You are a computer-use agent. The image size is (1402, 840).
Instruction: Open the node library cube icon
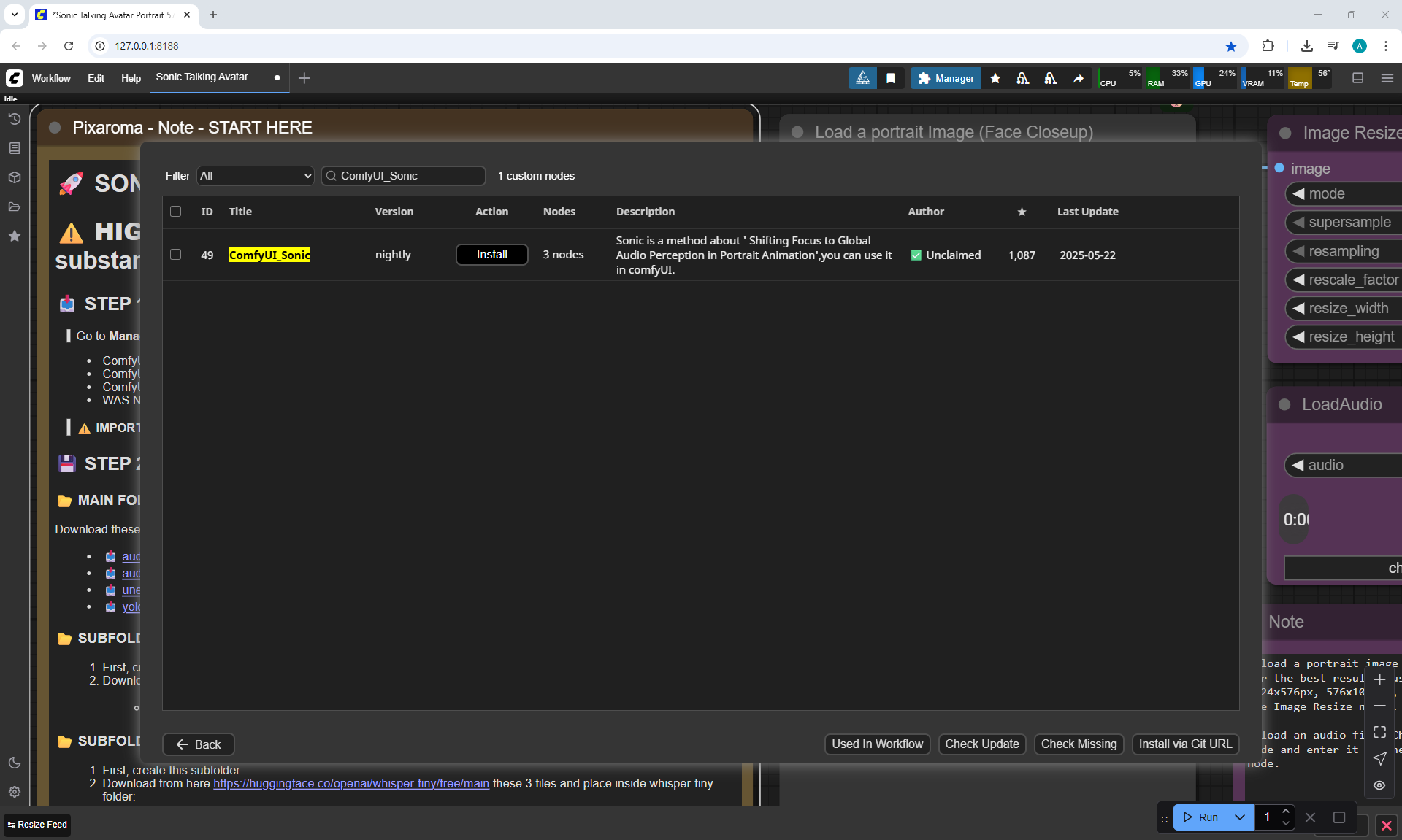pyautogui.click(x=14, y=177)
